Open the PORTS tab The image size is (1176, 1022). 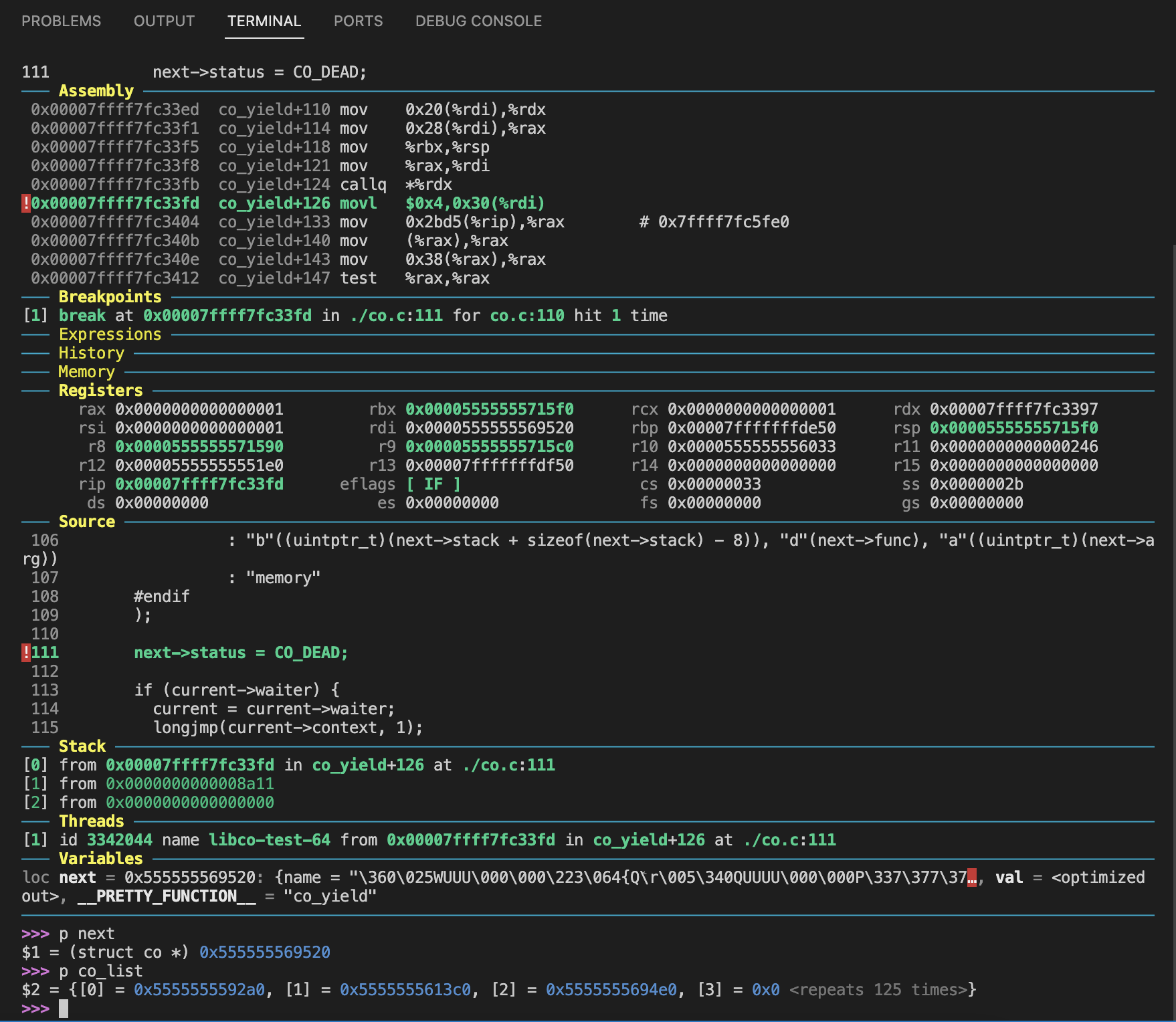click(358, 21)
